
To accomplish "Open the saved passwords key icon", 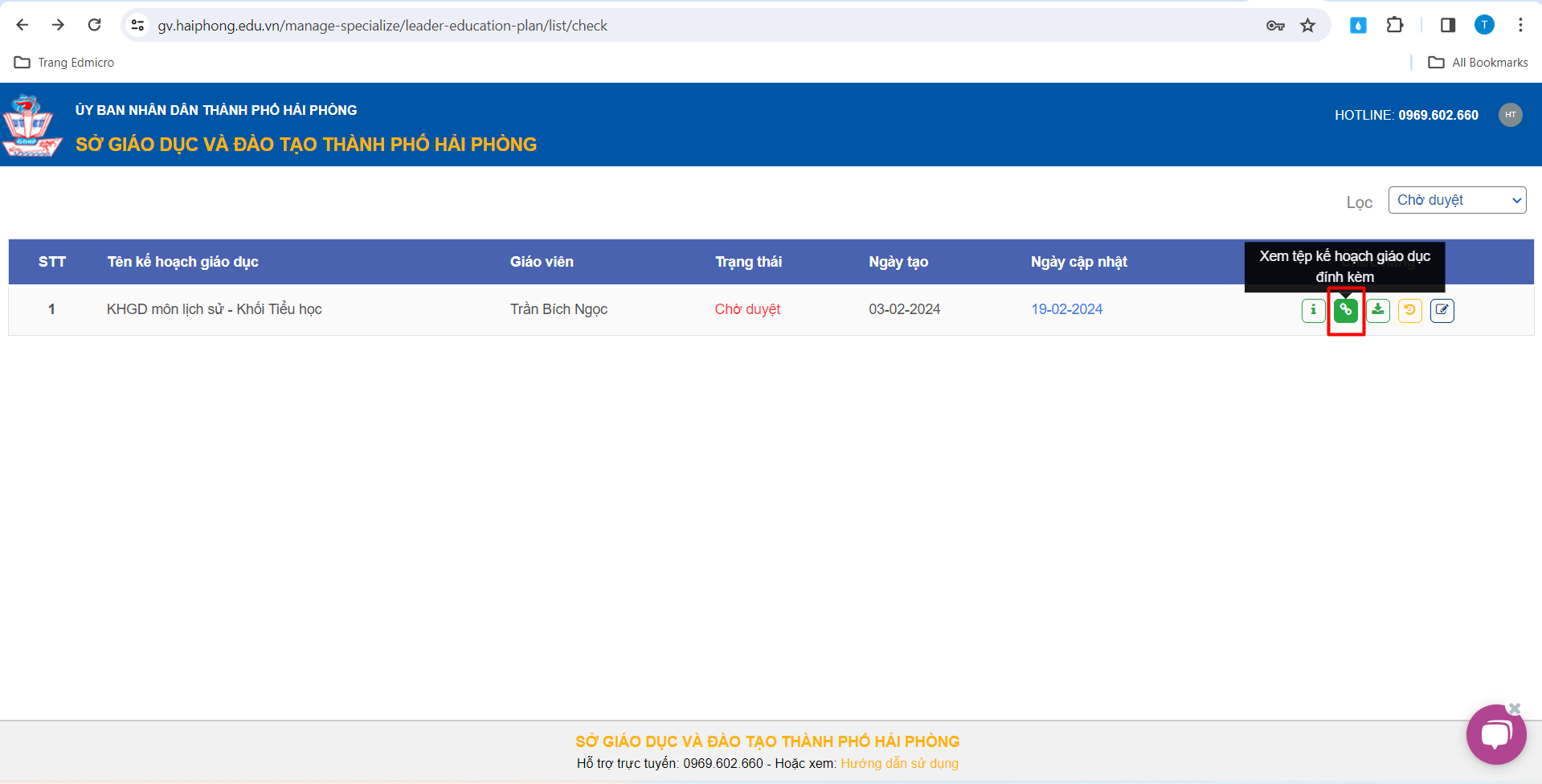I will tap(1275, 26).
